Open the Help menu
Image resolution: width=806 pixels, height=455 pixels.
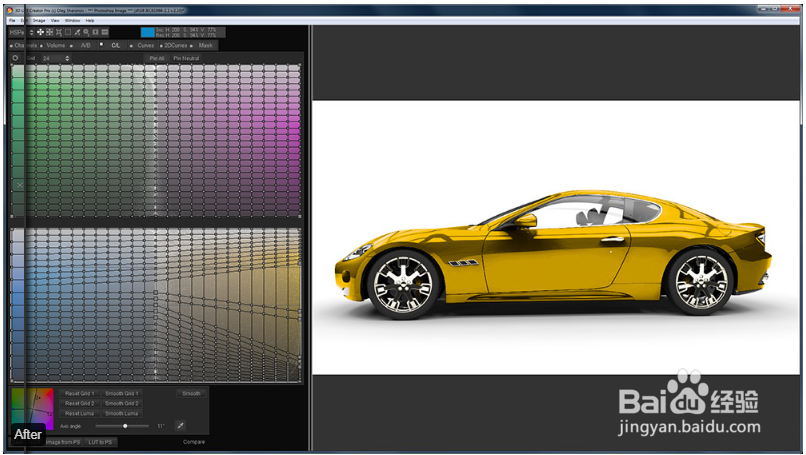90,21
